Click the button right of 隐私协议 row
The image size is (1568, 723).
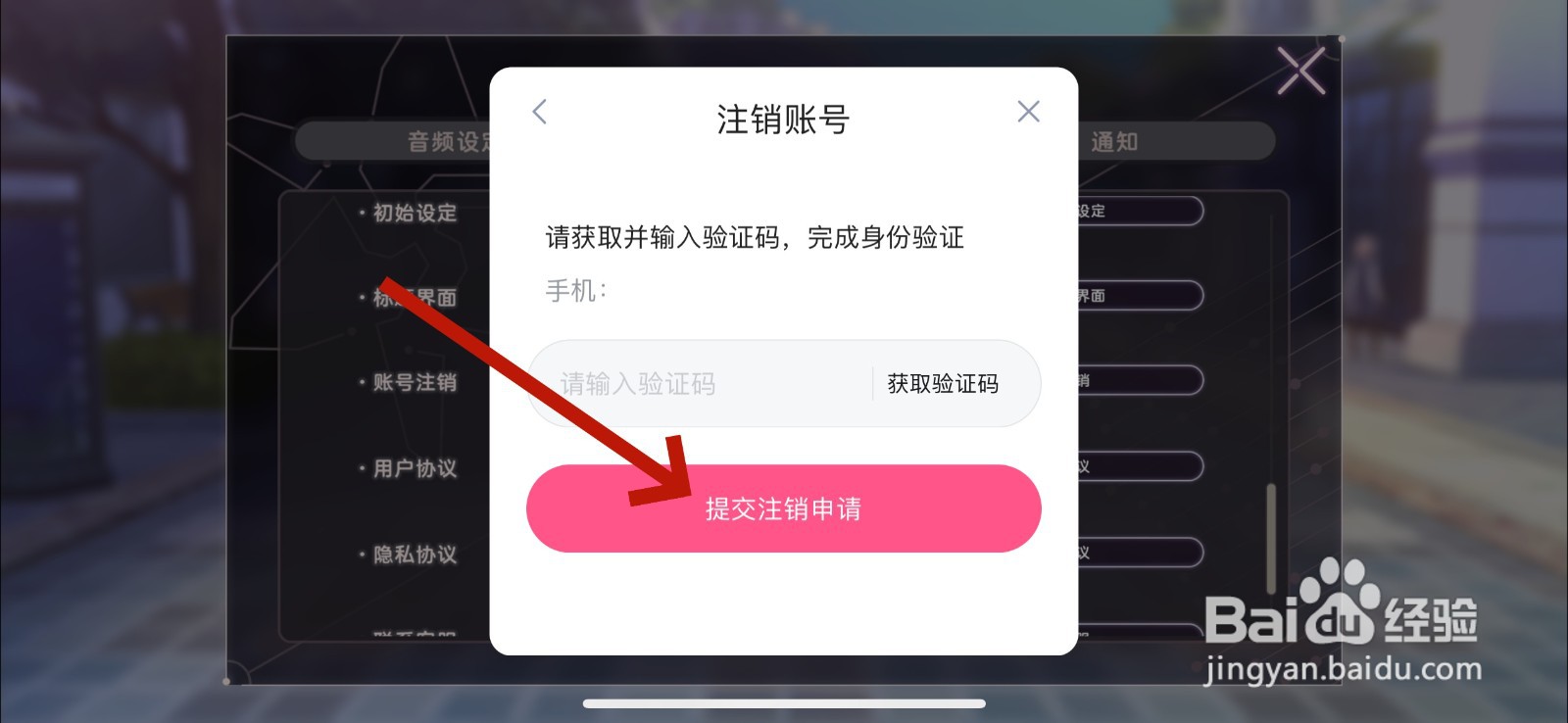[1141, 553]
